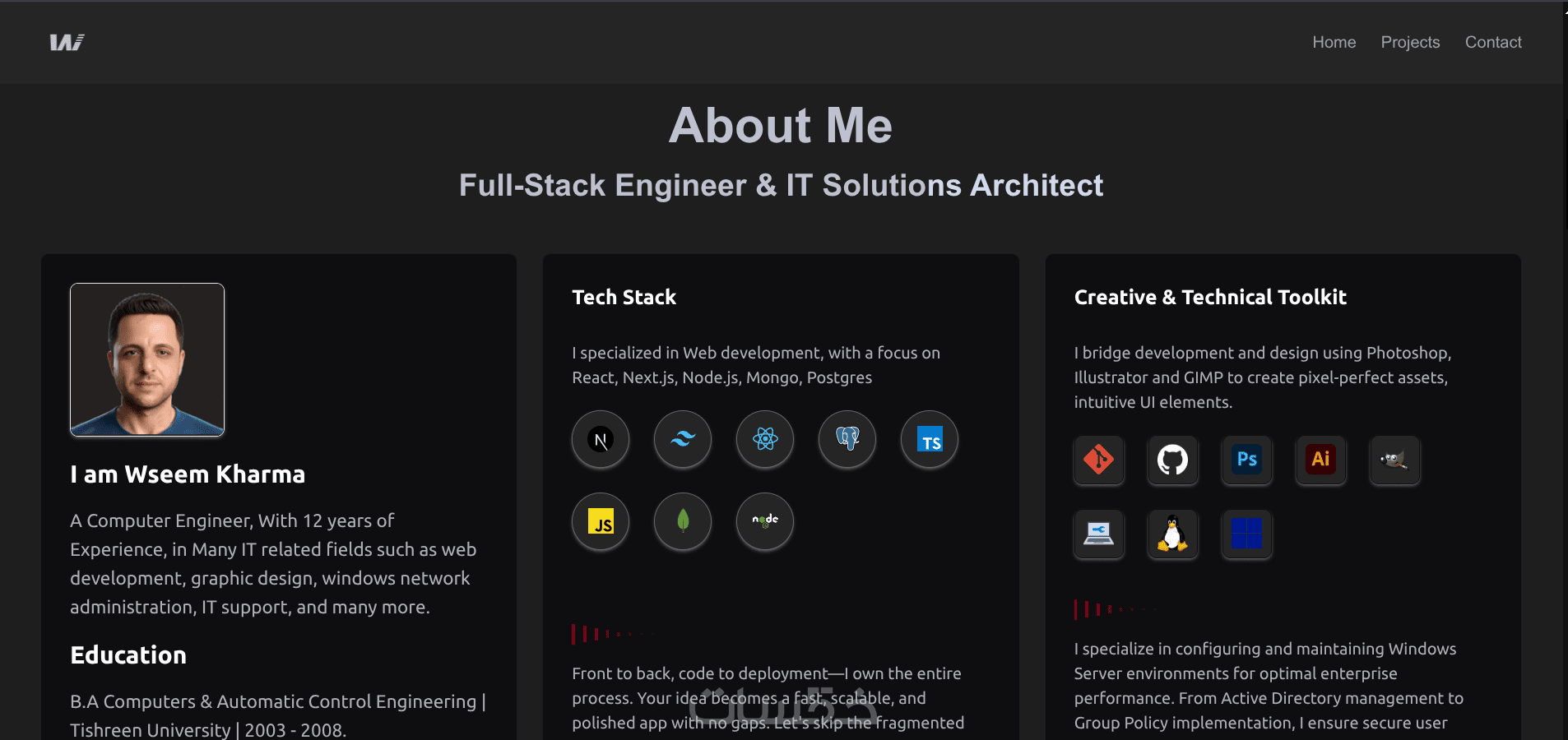The height and width of the screenshot is (740, 1568).
Task: Click the laptop computer icon
Action: [1099, 534]
